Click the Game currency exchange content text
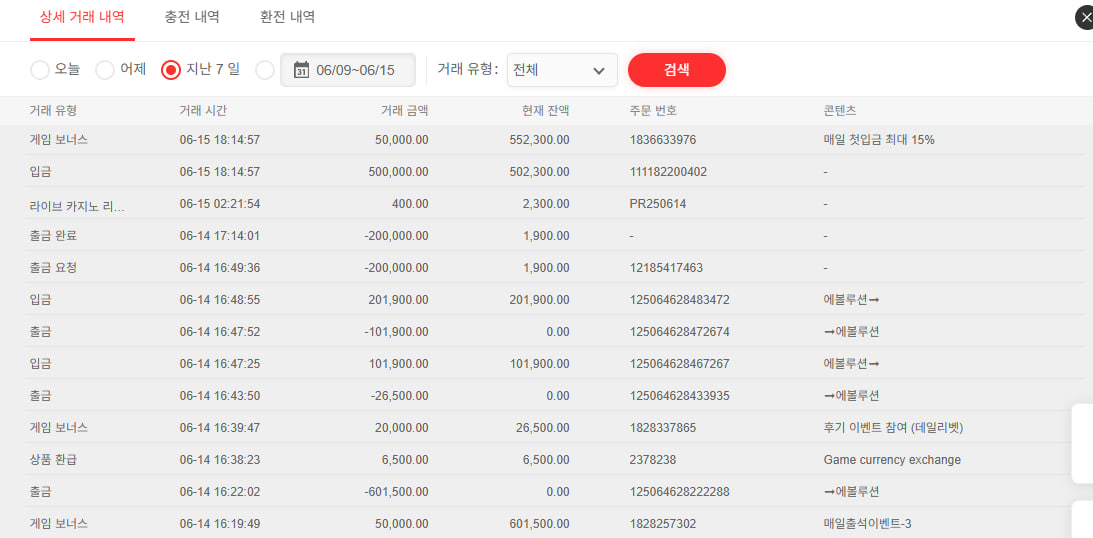 [892, 460]
